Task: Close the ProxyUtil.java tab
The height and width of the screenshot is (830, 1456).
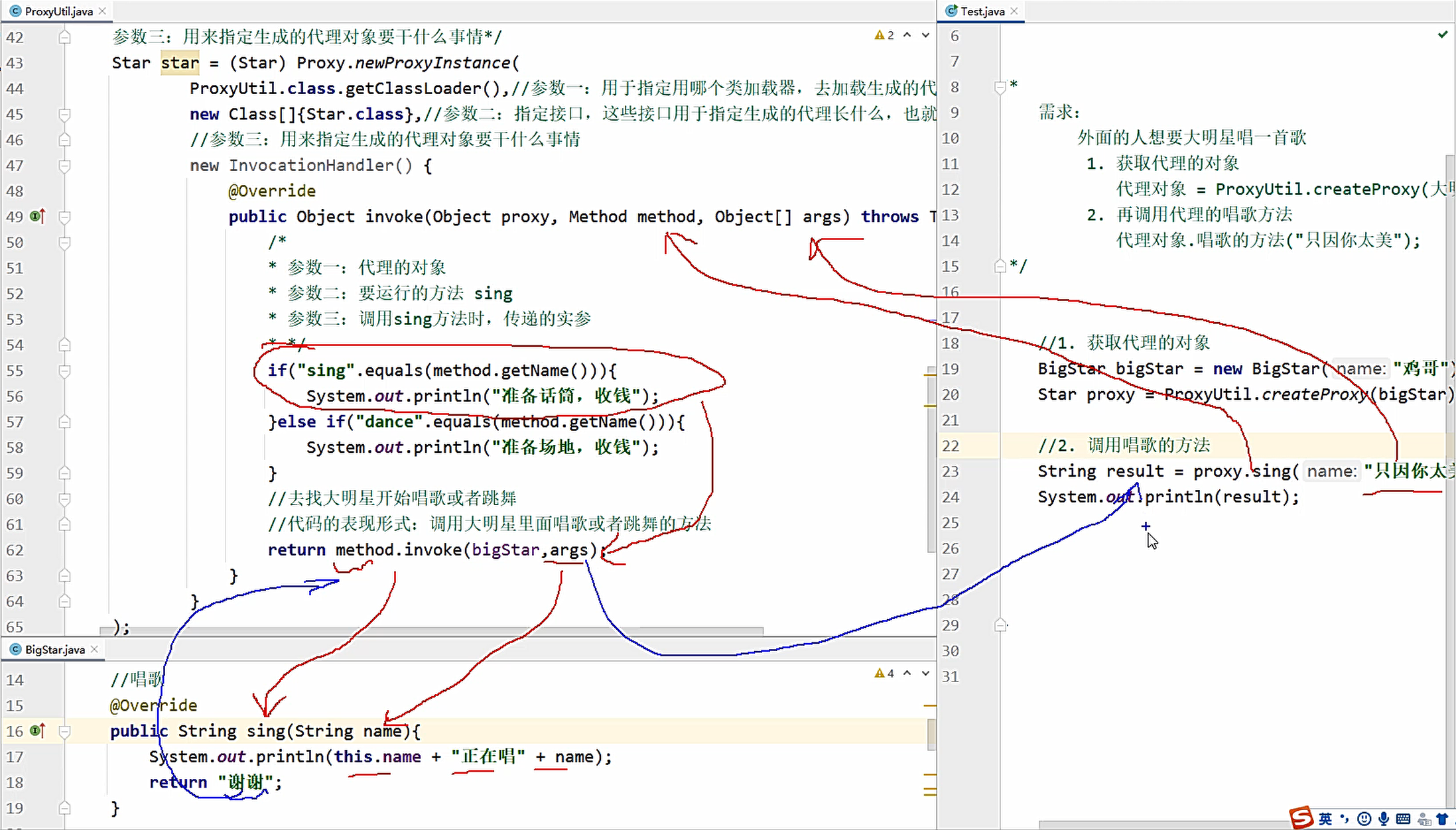Action: click(x=102, y=11)
